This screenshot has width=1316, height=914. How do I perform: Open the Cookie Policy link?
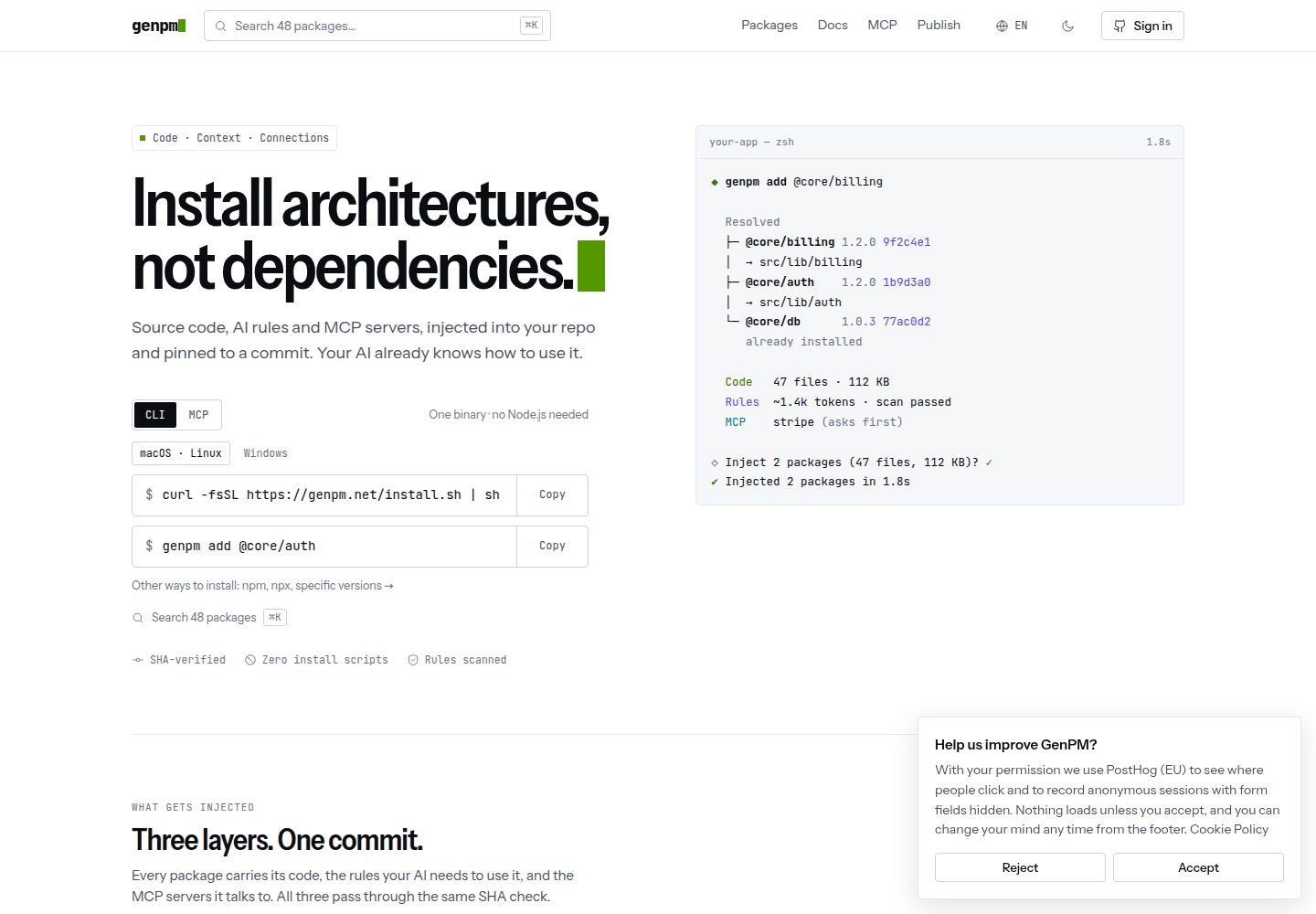pyautogui.click(x=1229, y=829)
